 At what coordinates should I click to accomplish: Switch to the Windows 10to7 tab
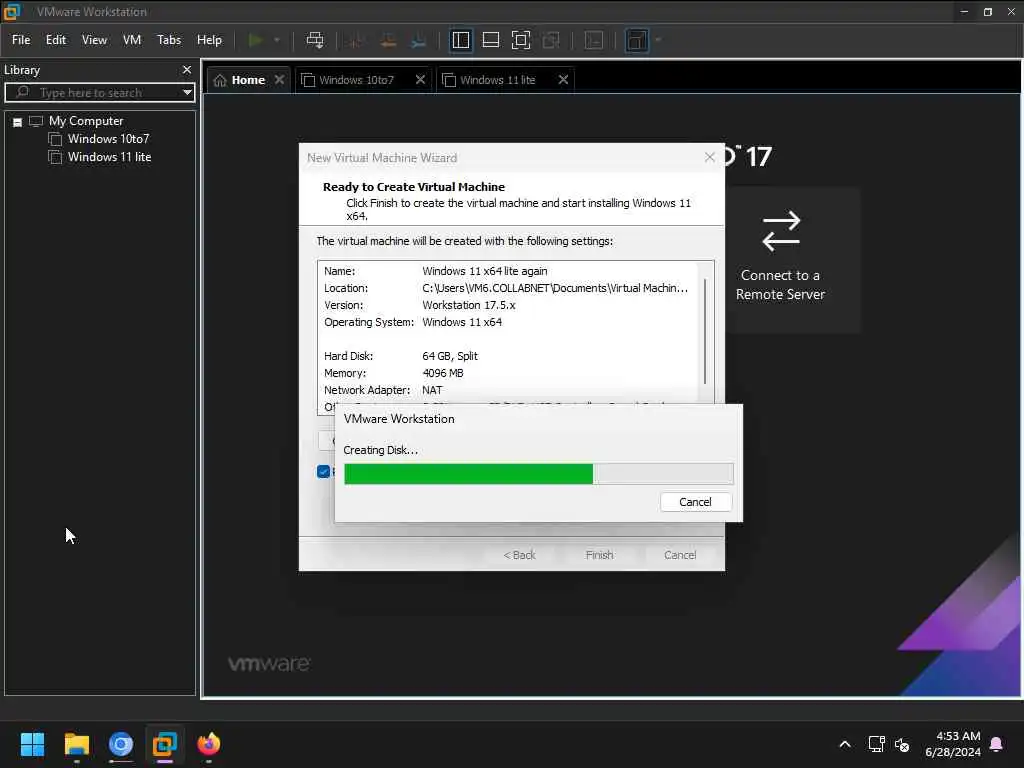tap(357, 80)
